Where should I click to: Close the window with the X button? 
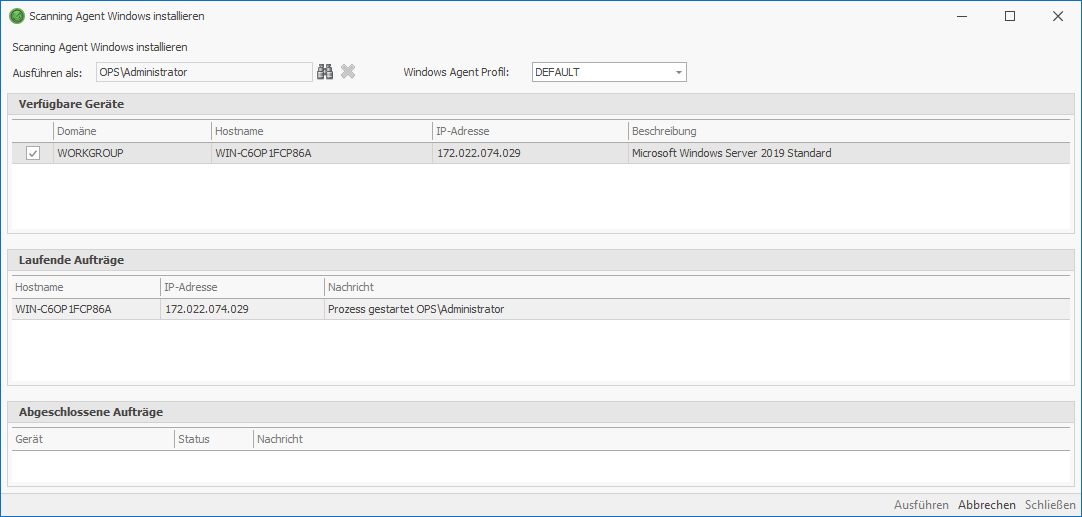point(1057,16)
